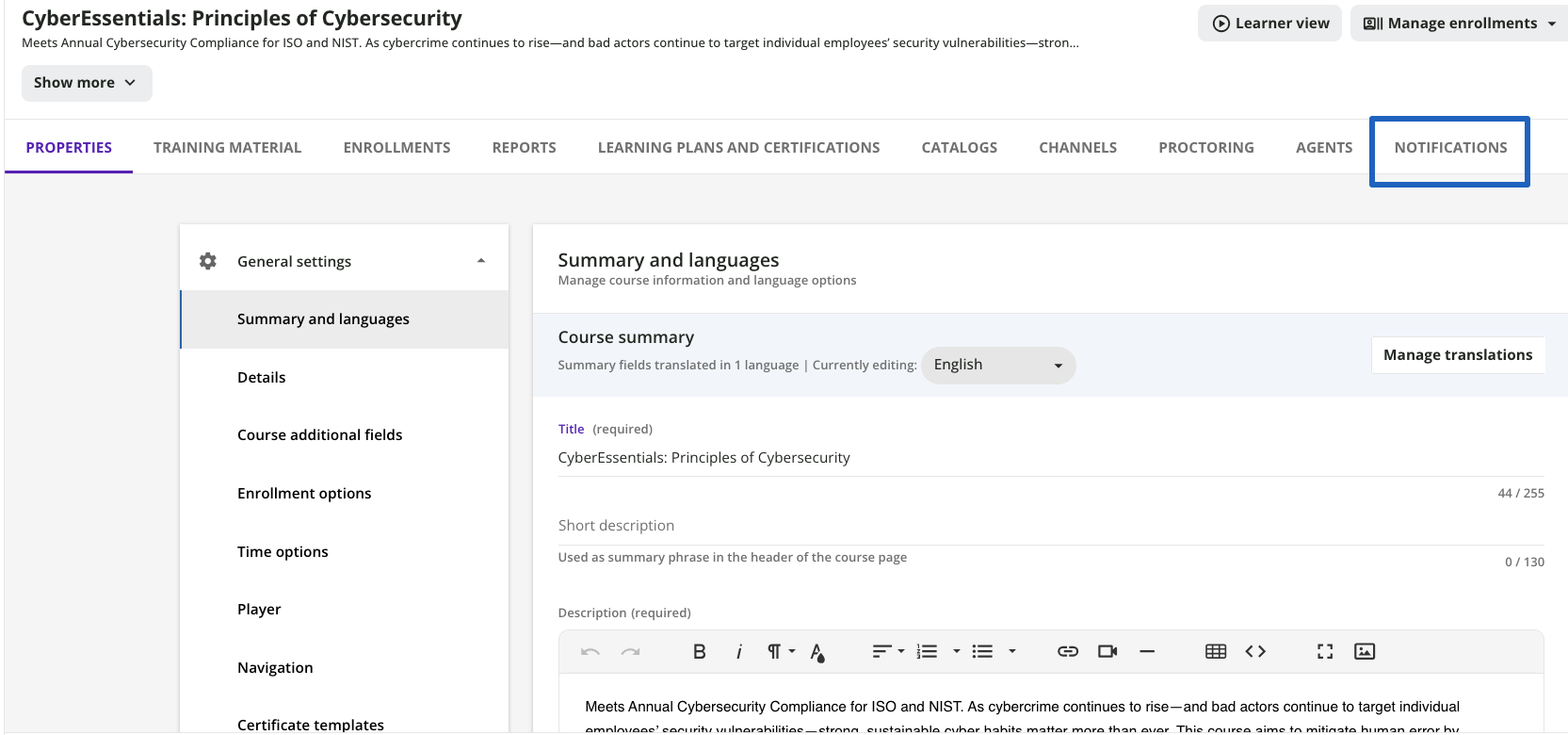Insert an ordered numbered list
The image size is (1568, 735).
[x=928, y=651]
